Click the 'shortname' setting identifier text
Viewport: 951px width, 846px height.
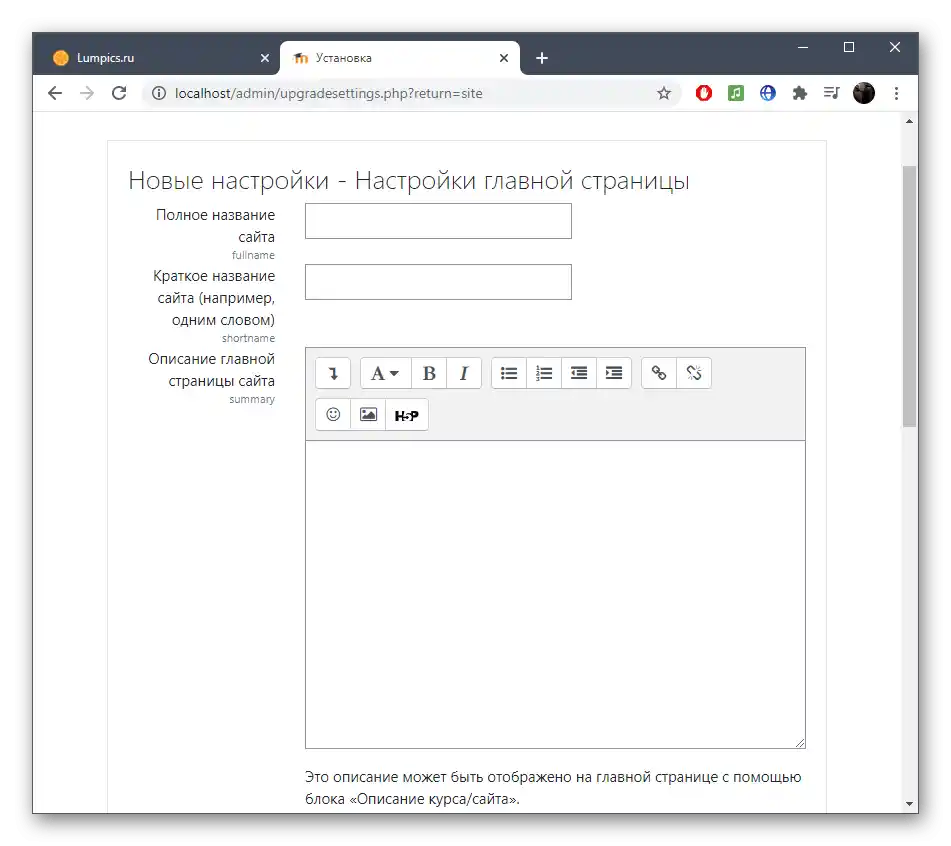[248, 338]
